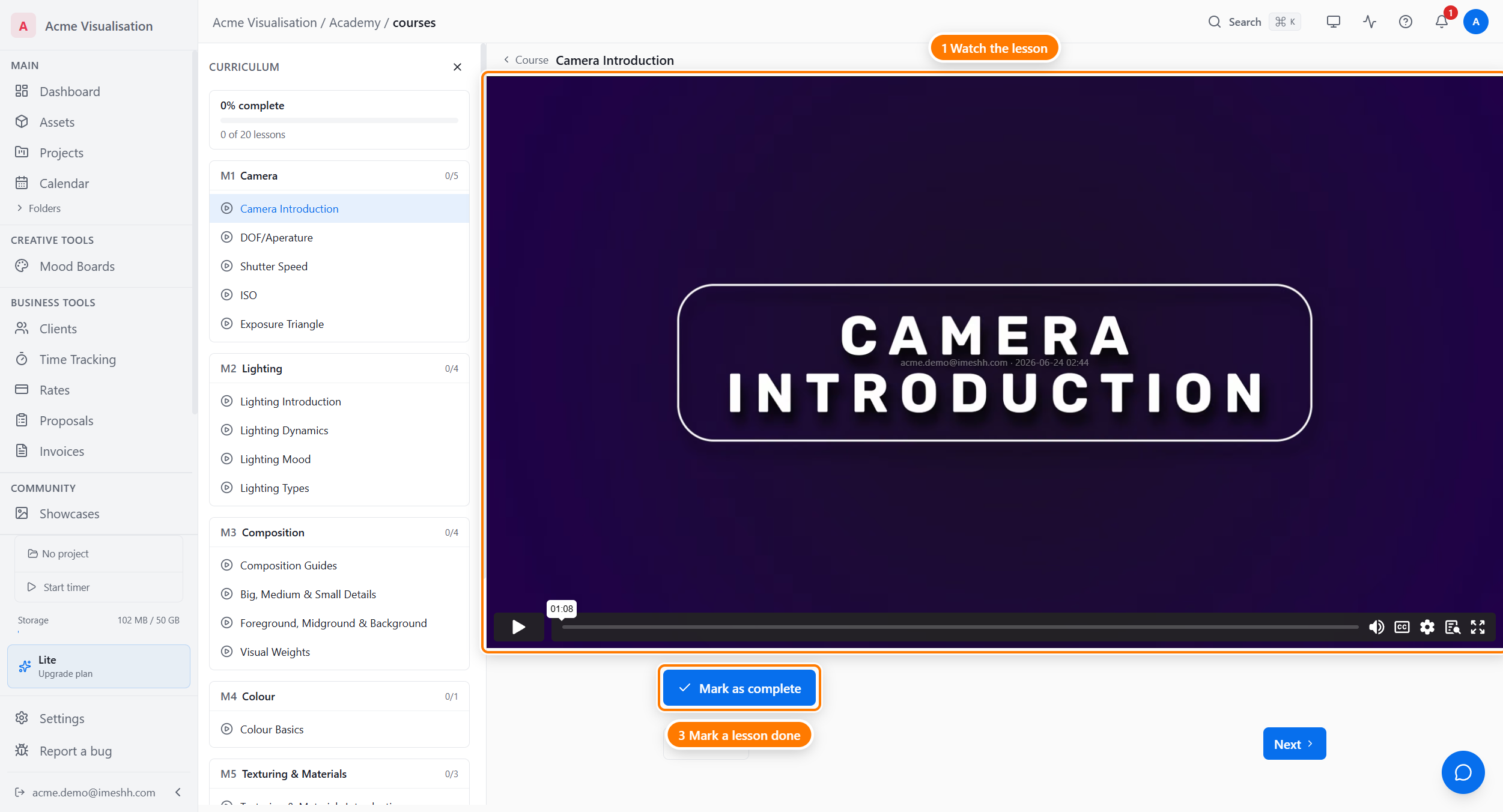Open the Lighting Mood lesson
This screenshot has height=812, width=1503.
(339, 459)
